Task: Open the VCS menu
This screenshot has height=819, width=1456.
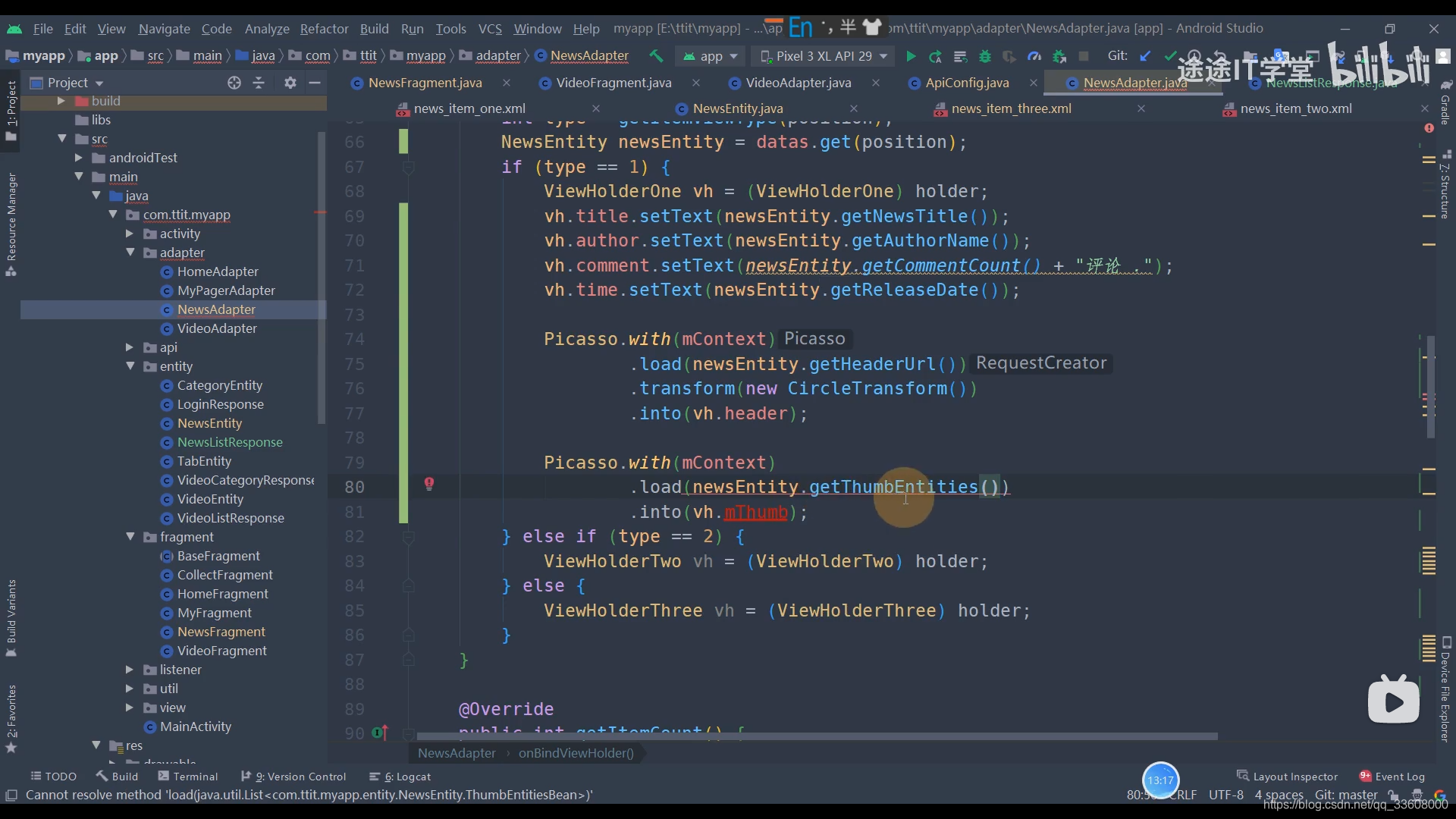Action: point(490,29)
